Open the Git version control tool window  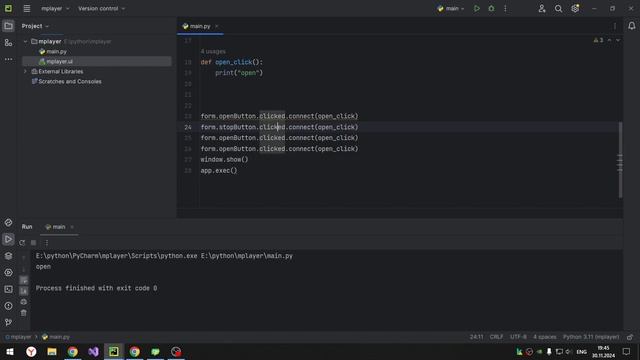click(8, 322)
